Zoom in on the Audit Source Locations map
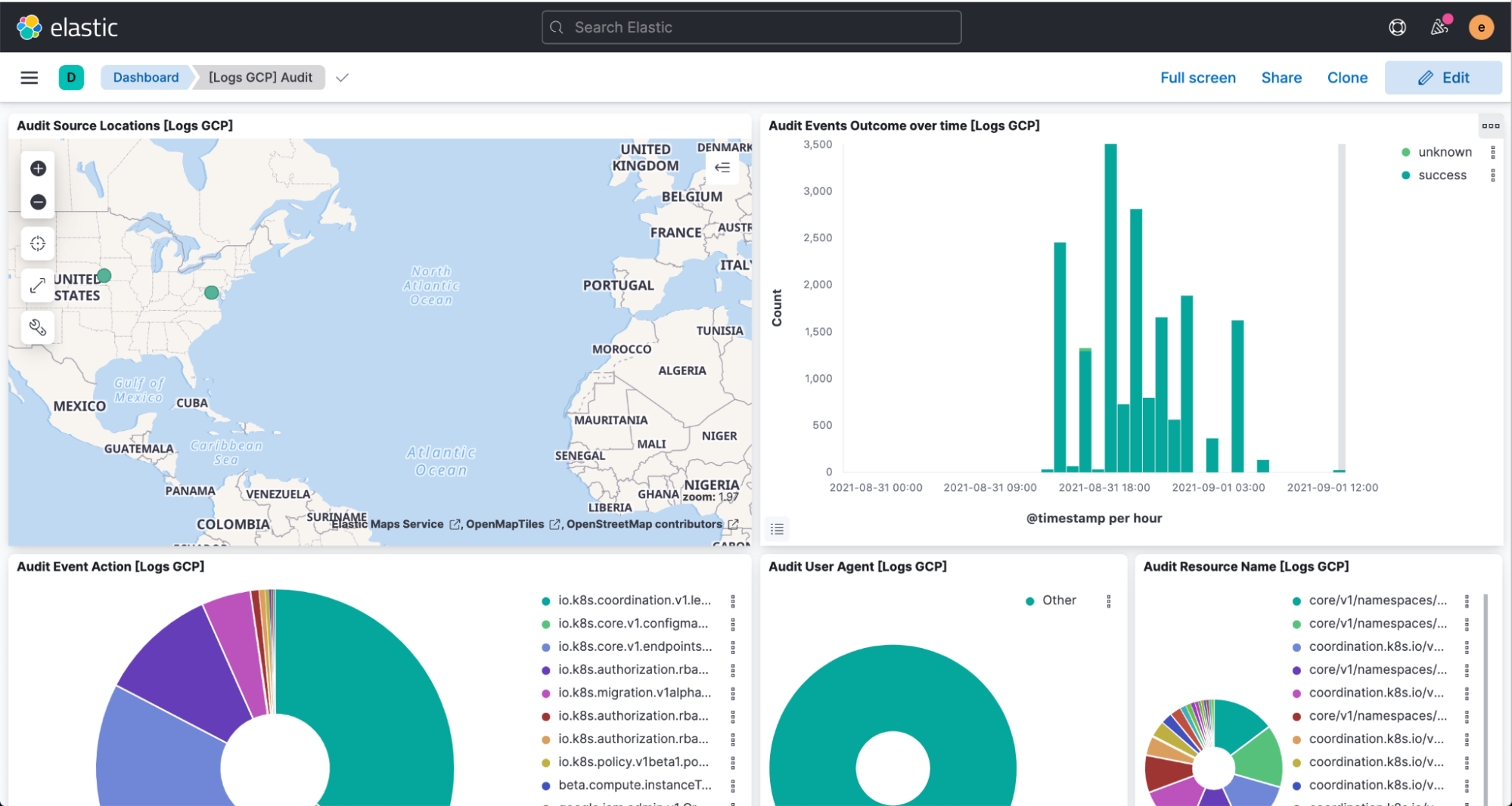 click(37, 168)
